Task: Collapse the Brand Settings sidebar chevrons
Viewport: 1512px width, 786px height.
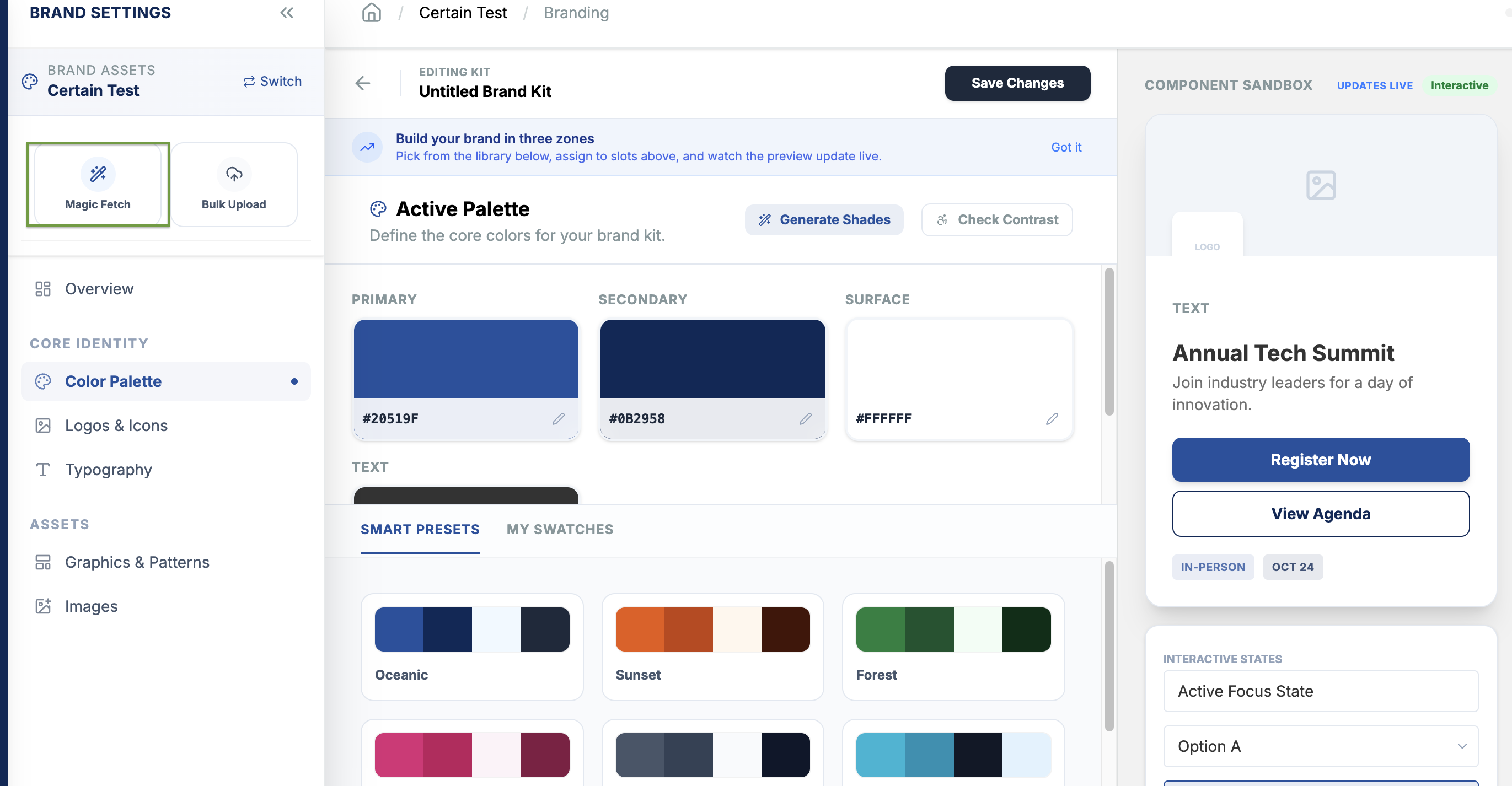Action: [286, 12]
